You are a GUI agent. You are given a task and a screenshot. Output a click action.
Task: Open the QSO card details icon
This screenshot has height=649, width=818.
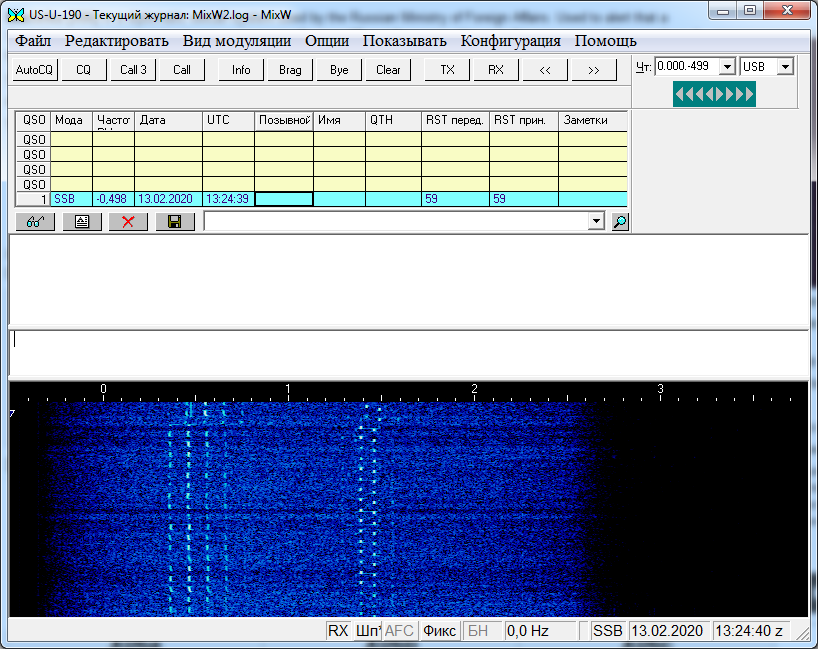coord(82,222)
